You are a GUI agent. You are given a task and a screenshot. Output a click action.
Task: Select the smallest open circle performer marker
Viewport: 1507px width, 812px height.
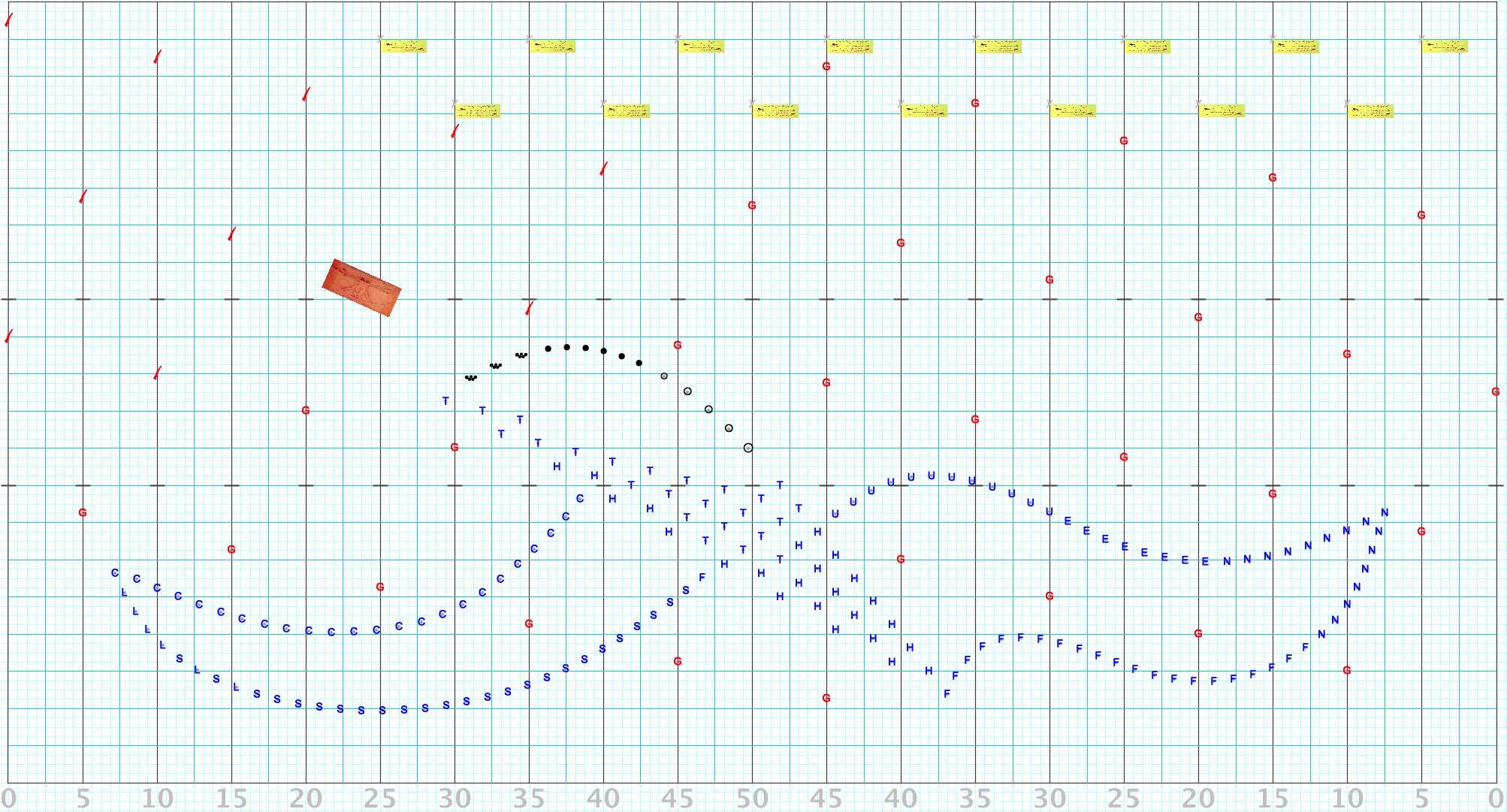pyautogui.click(x=664, y=376)
